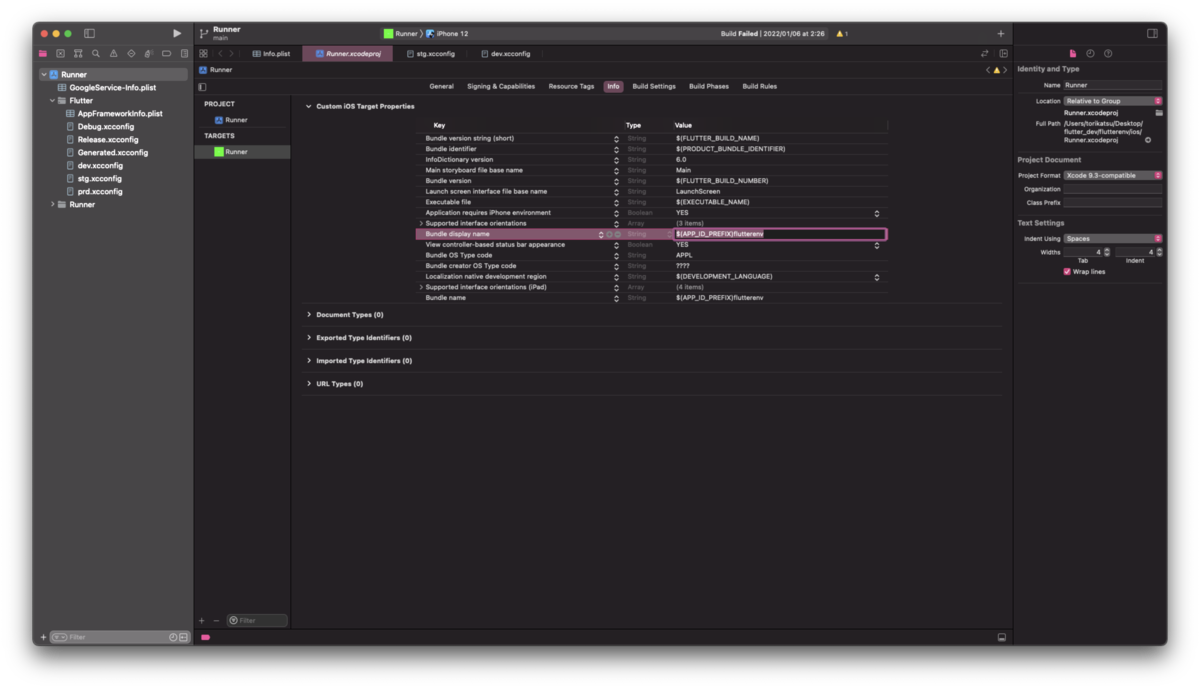Open the Project navigator folder icon

click(43, 54)
